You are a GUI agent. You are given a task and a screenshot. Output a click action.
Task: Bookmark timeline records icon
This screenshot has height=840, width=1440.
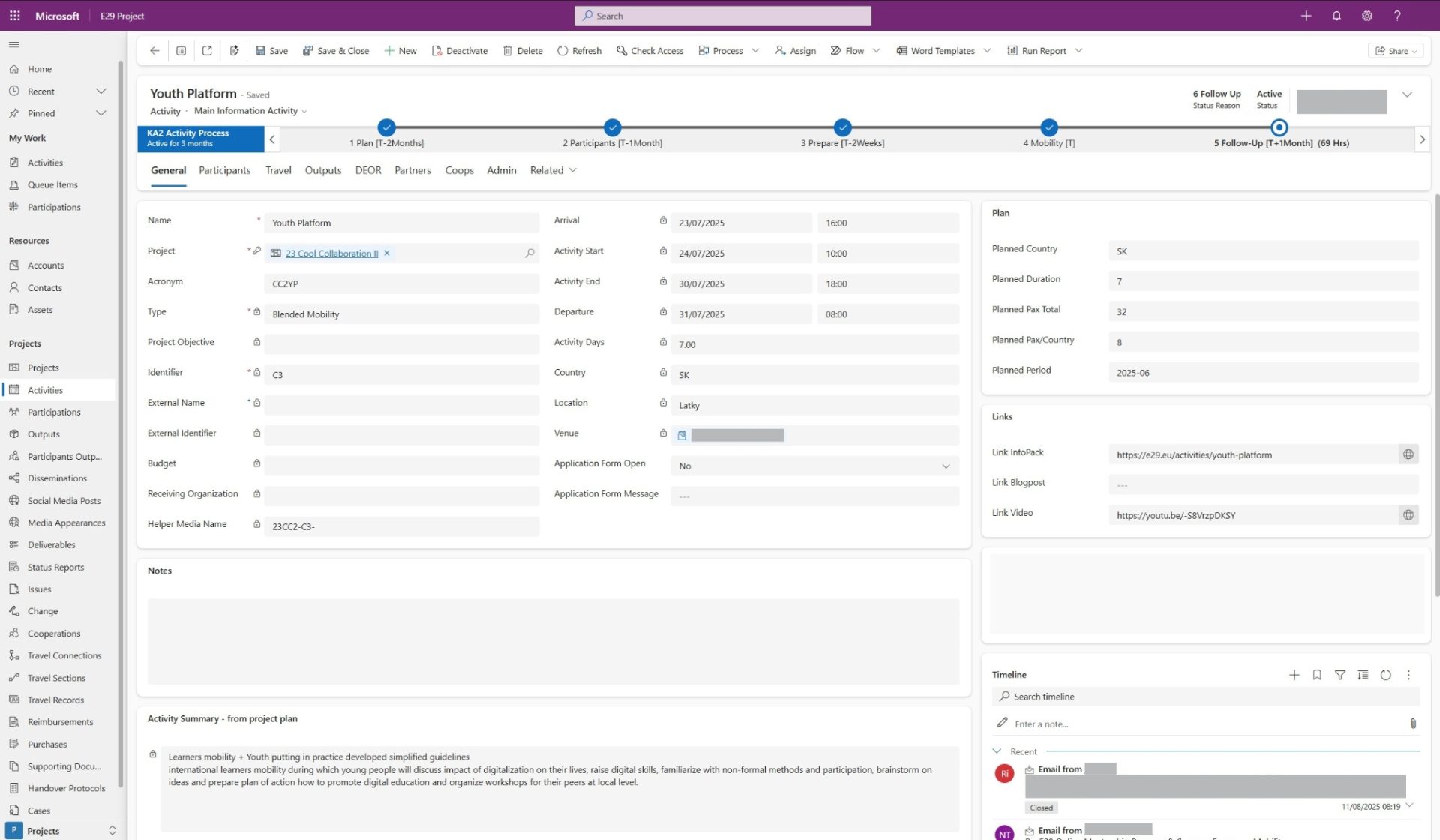1317,675
